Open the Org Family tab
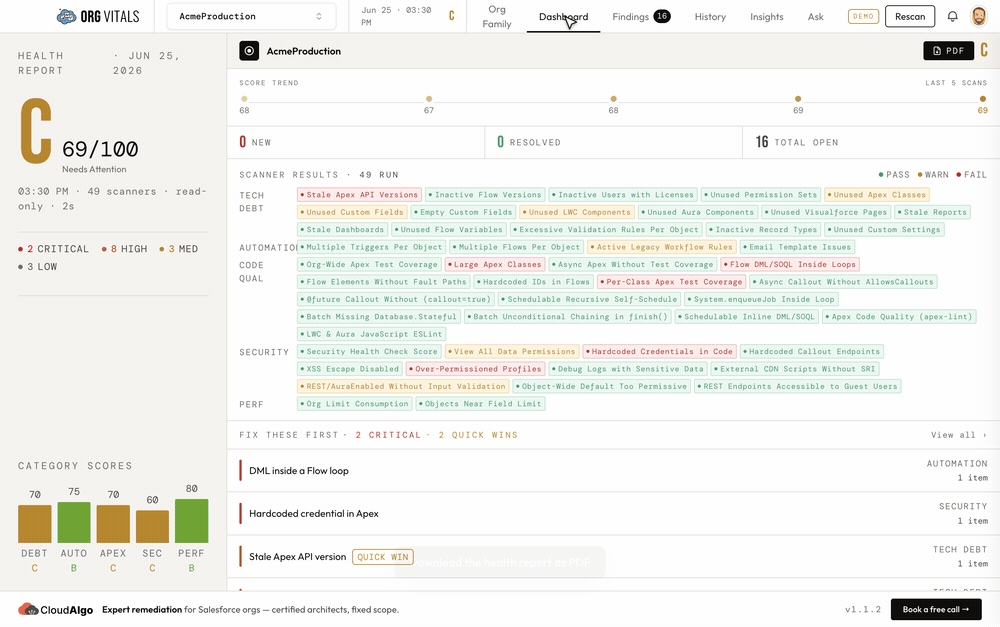This screenshot has height=627, width=1000. pos(497,17)
